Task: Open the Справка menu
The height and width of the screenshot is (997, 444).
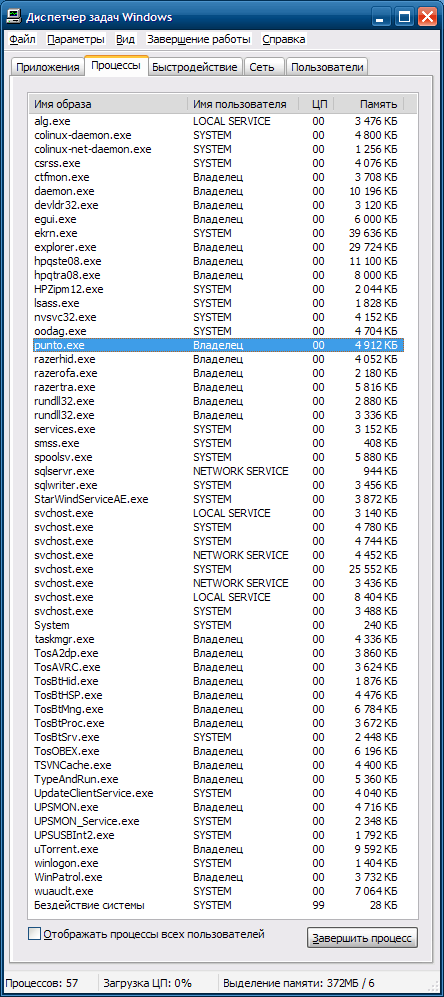Action: tap(284, 39)
